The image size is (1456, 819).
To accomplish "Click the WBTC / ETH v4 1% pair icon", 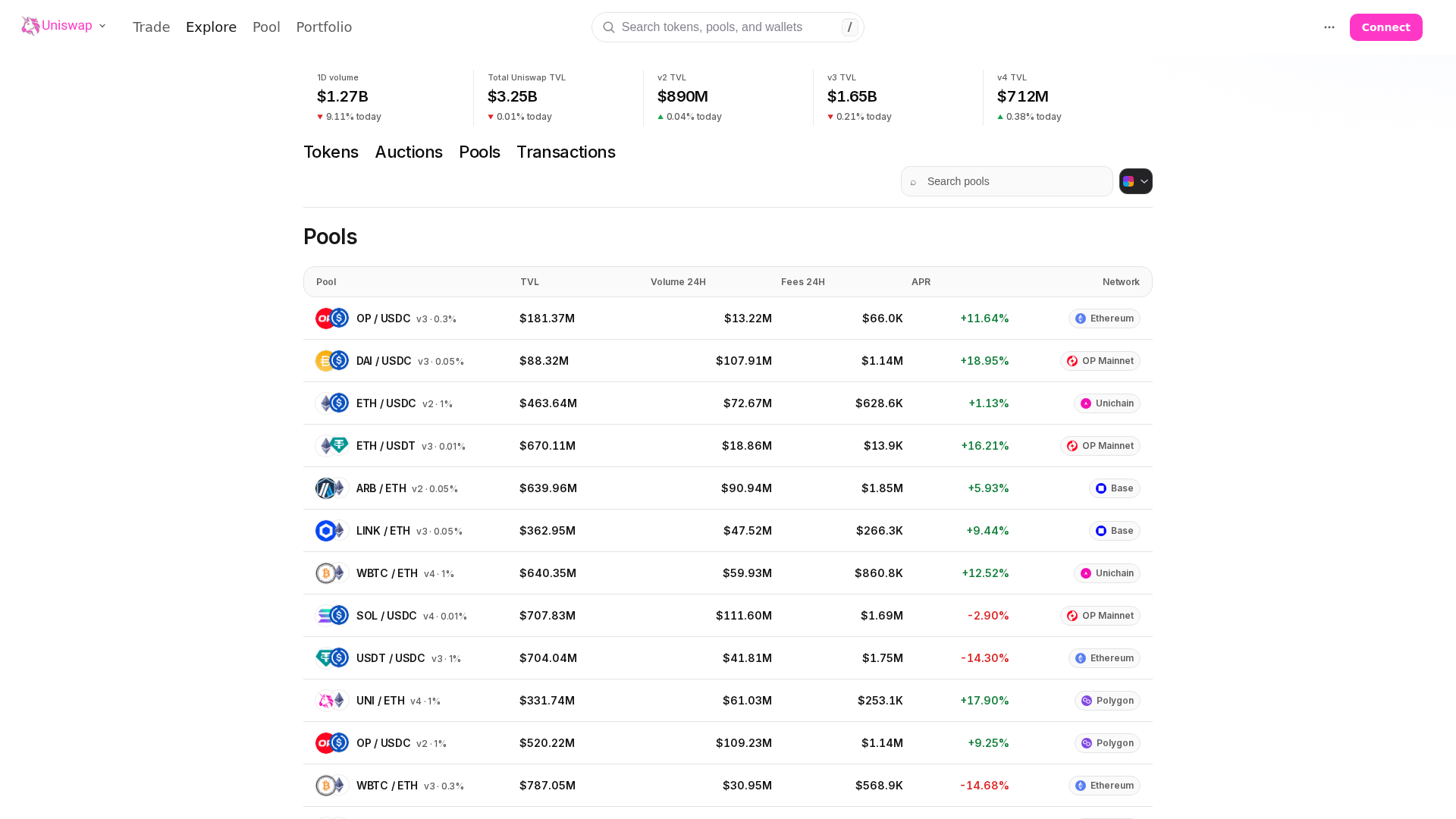I will [x=332, y=573].
